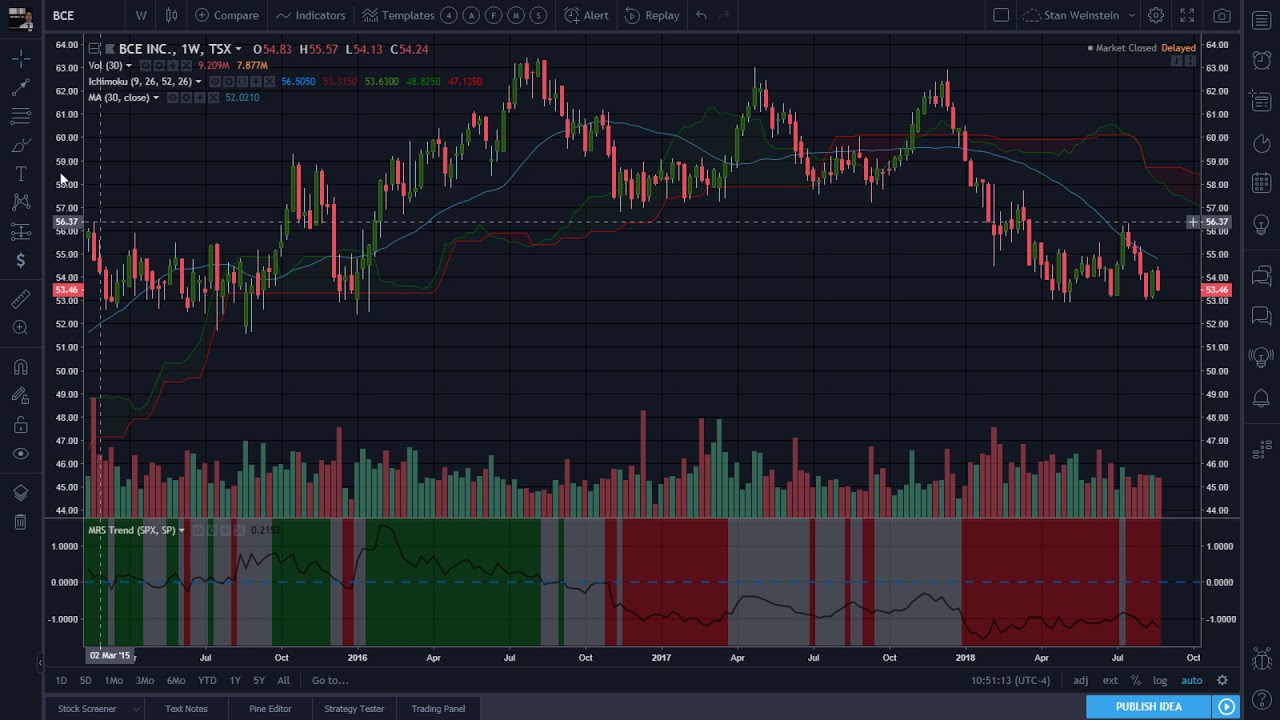Open the calendar panel in right sidebar
This screenshot has width=1280, height=720.
pyautogui.click(x=1262, y=183)
